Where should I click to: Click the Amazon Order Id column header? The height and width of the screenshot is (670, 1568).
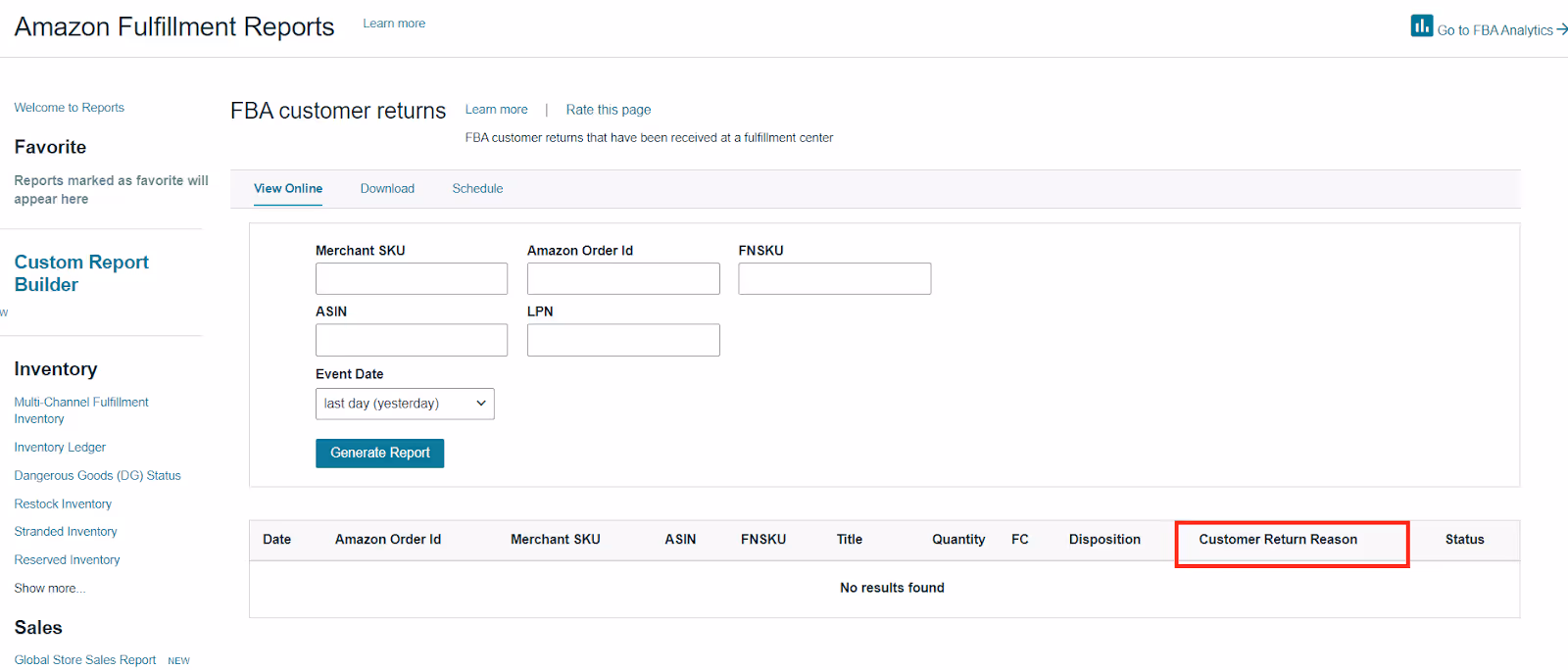(x=388, y=540)
